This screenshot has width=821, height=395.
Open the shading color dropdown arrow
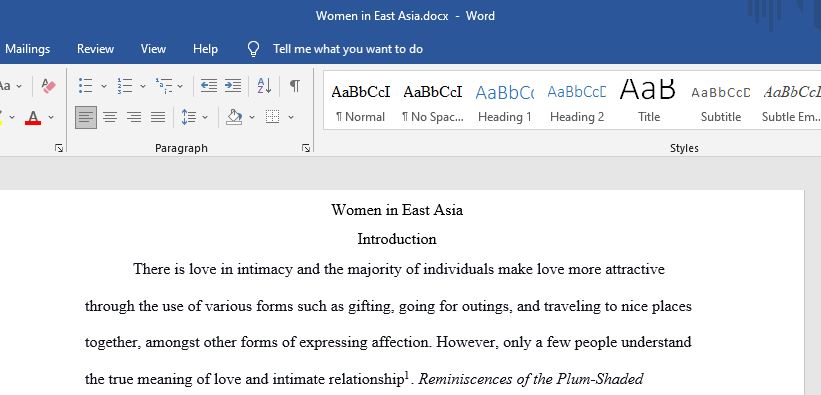pyautogui.click(x=252, y=117)
